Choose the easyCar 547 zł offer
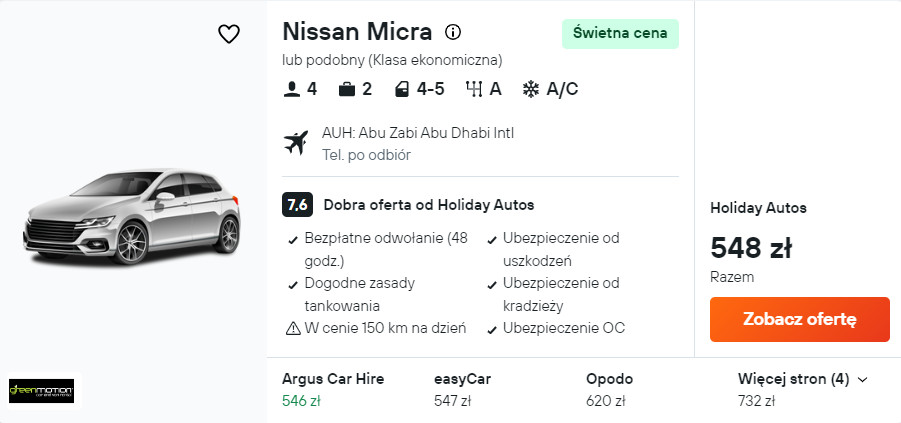This screenshot has height=423, width=901. [x=462, y=390]
